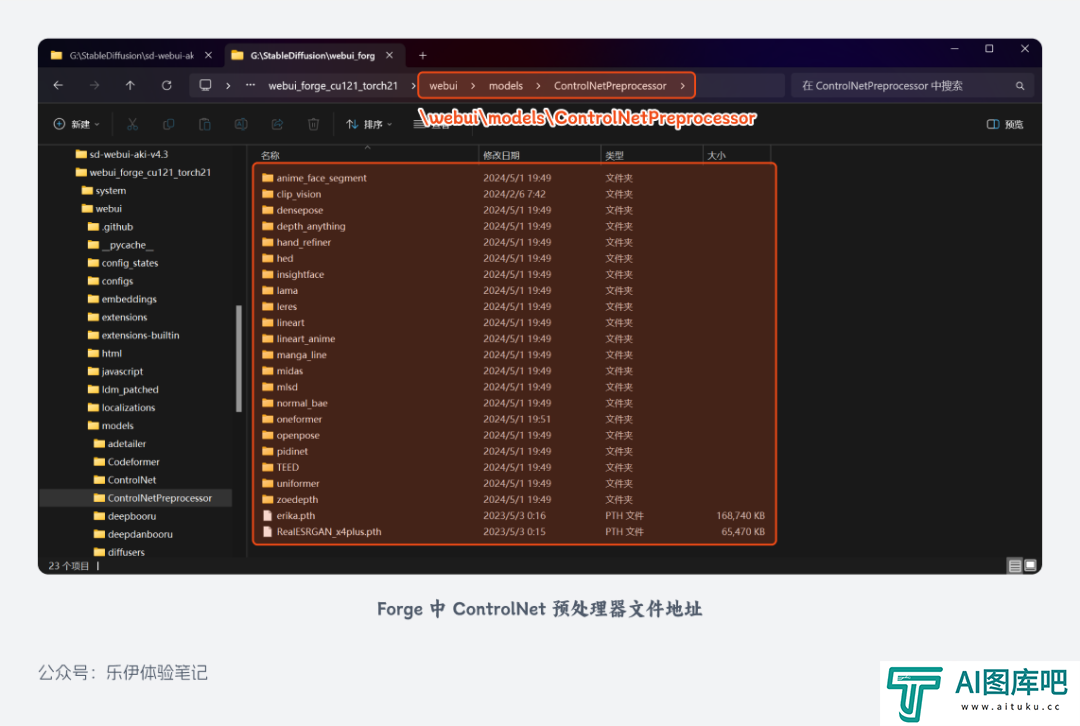Sort by the date modified column header

click(x=539, y=155)
